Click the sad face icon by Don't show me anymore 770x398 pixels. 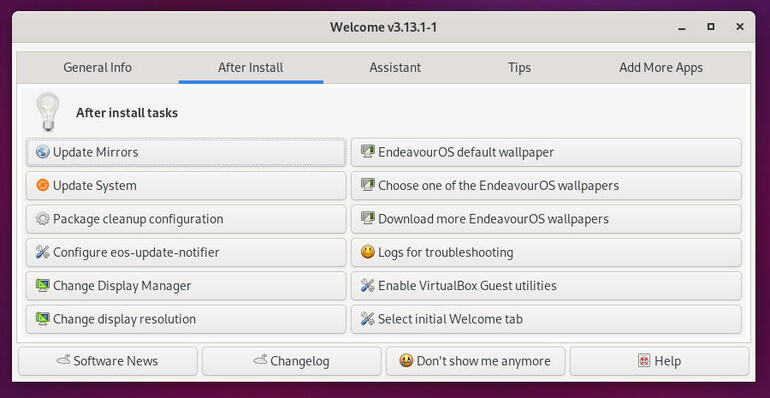pyautogui.click(x=406, y=361)
